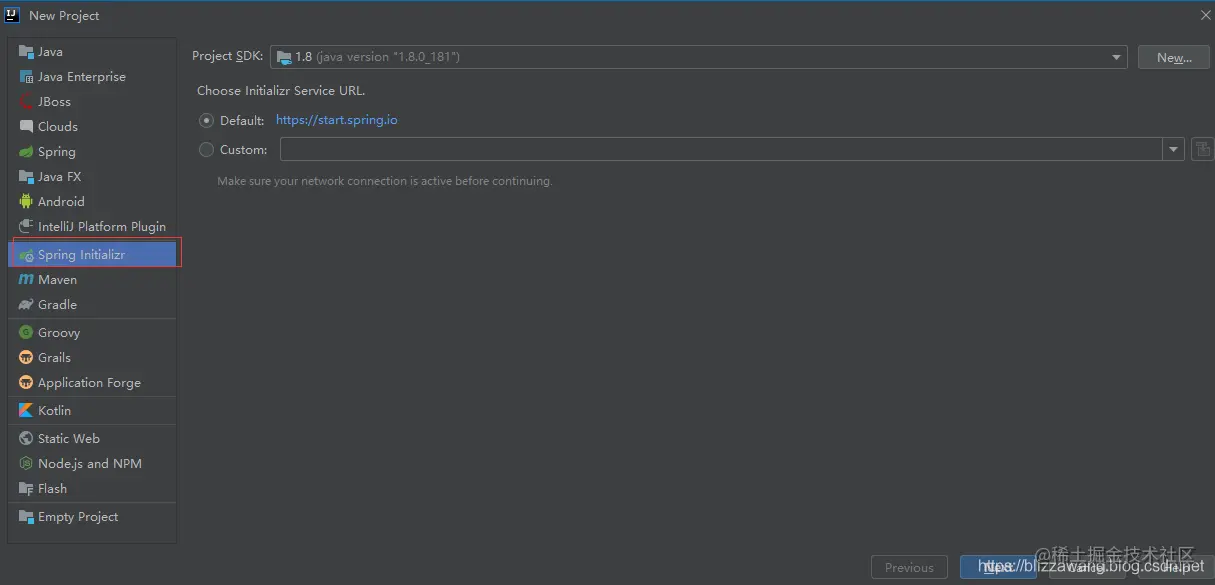
Task: Click the Application Forge icon
Action: [26, 383]
